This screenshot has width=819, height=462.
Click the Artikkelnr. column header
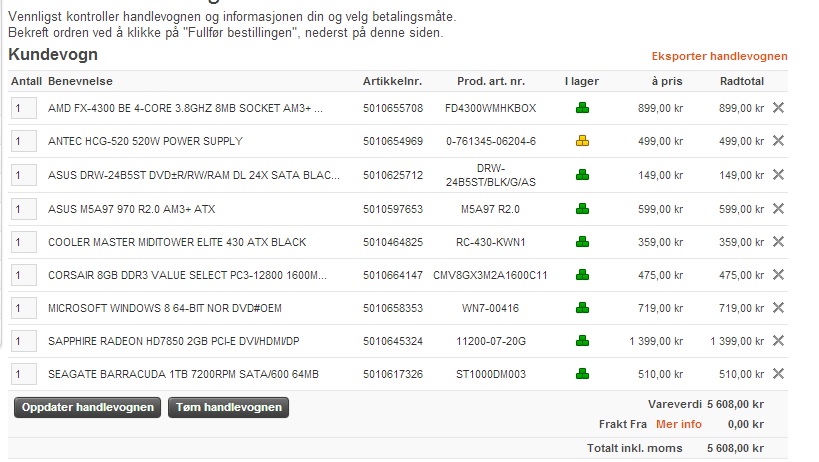click(392, 81)
